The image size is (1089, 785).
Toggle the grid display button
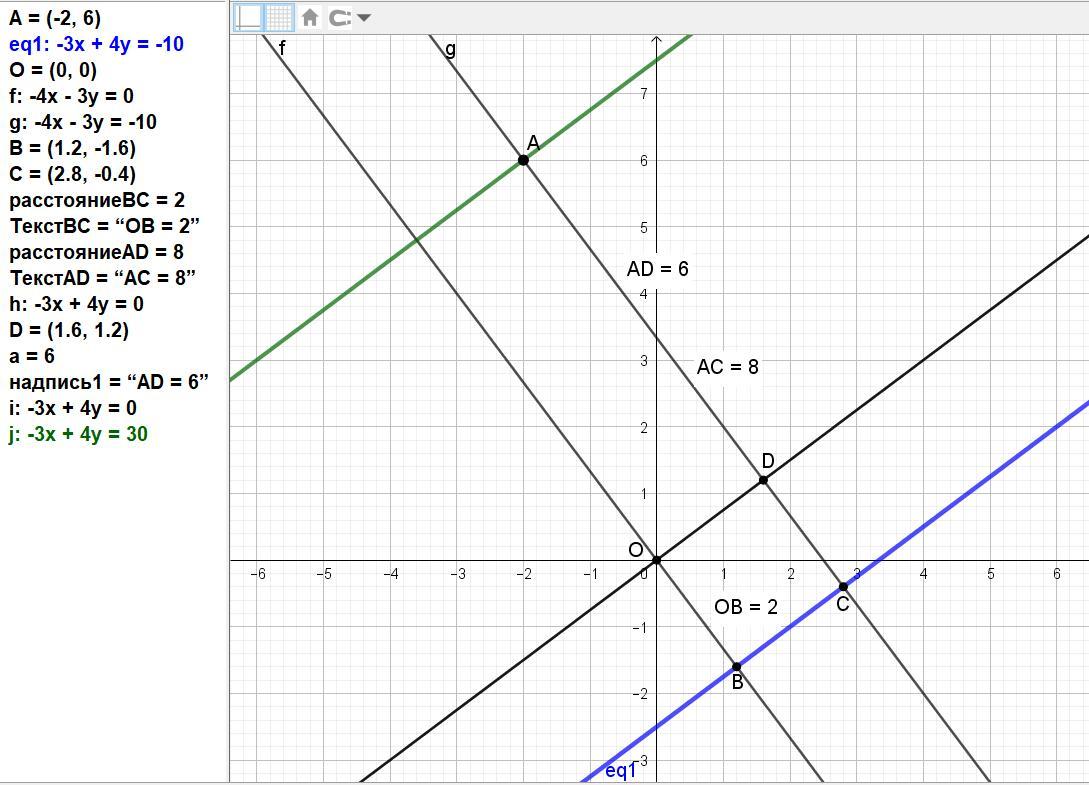point(279,17)
